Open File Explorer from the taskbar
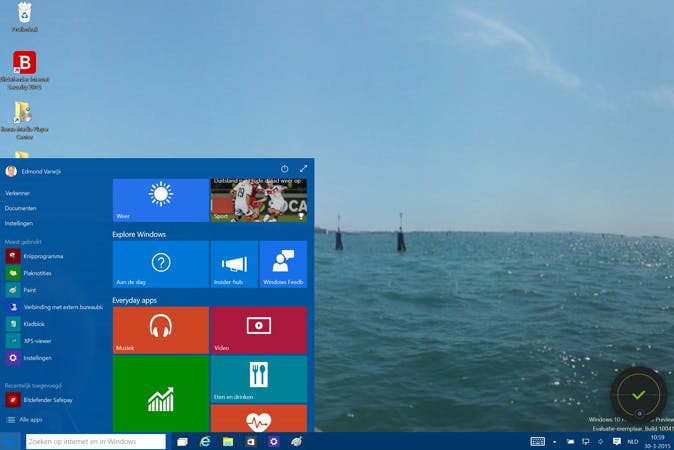The width and height of the screenshot is (674, 450). click(228, 442)
